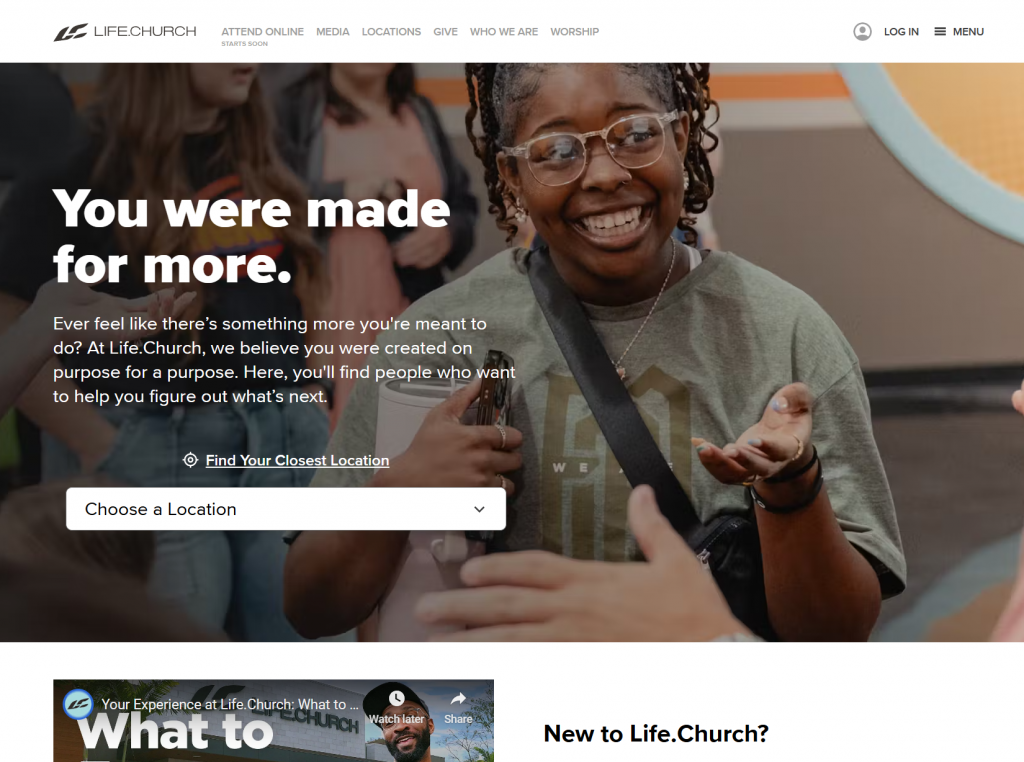
Task: Click Find Your Closest Location link
Action: (297, 460)
